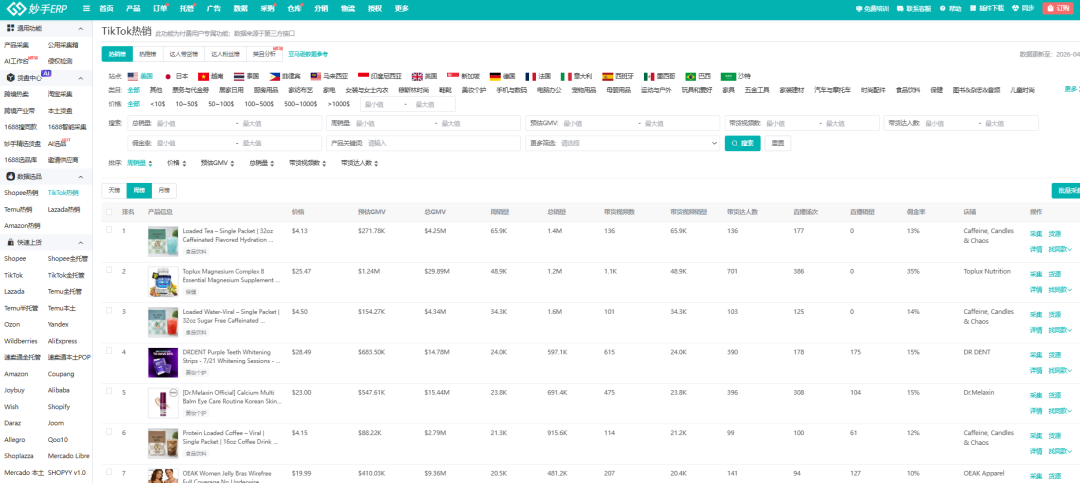1080x483 pixels.
Task: Click the Loaded Tea product thumbnail
Action: click(x=163, y=242)
